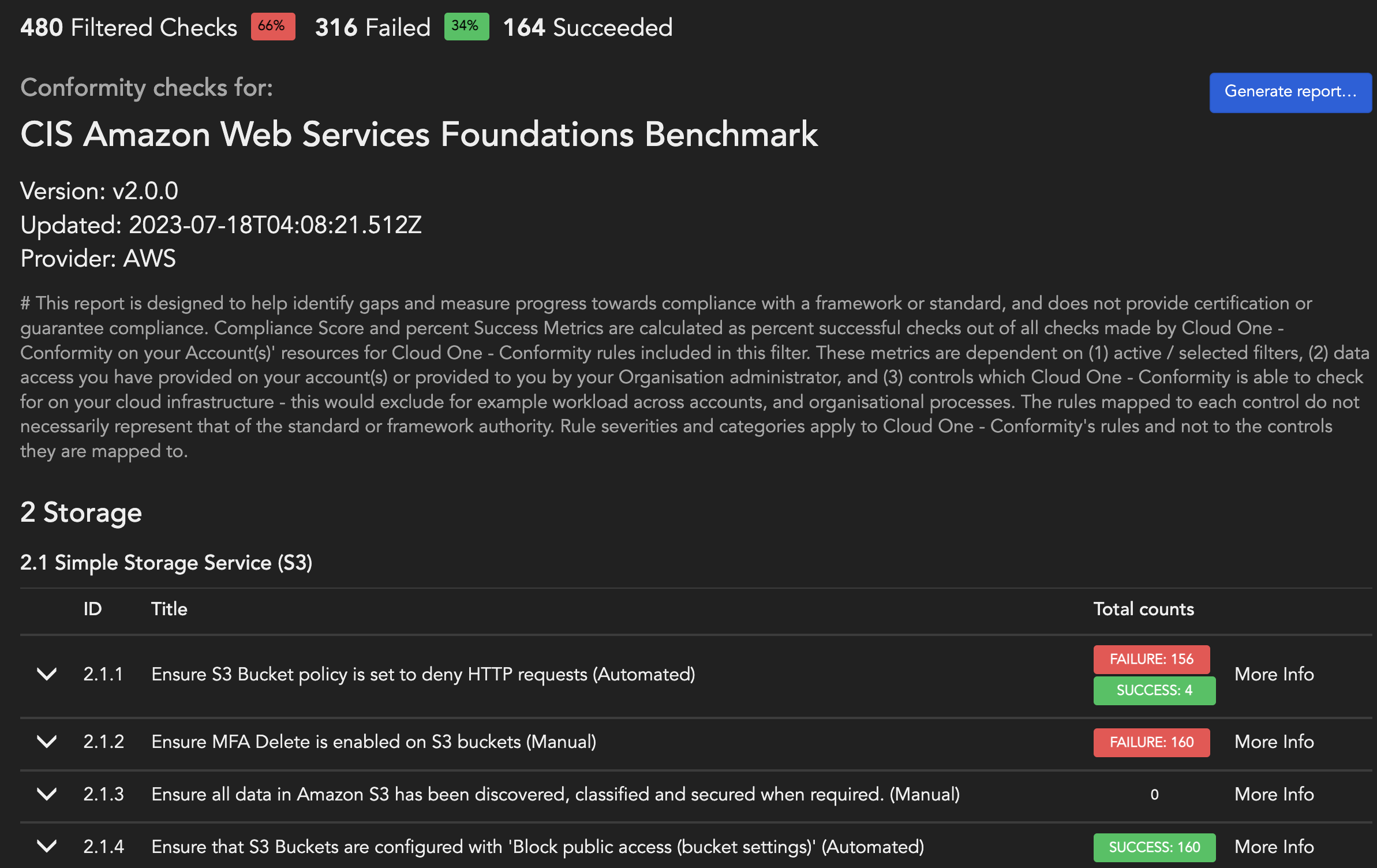1377x868 pixels.
Task: Click the FAILURE: 156 badge
Action: tap(1151, 659)
